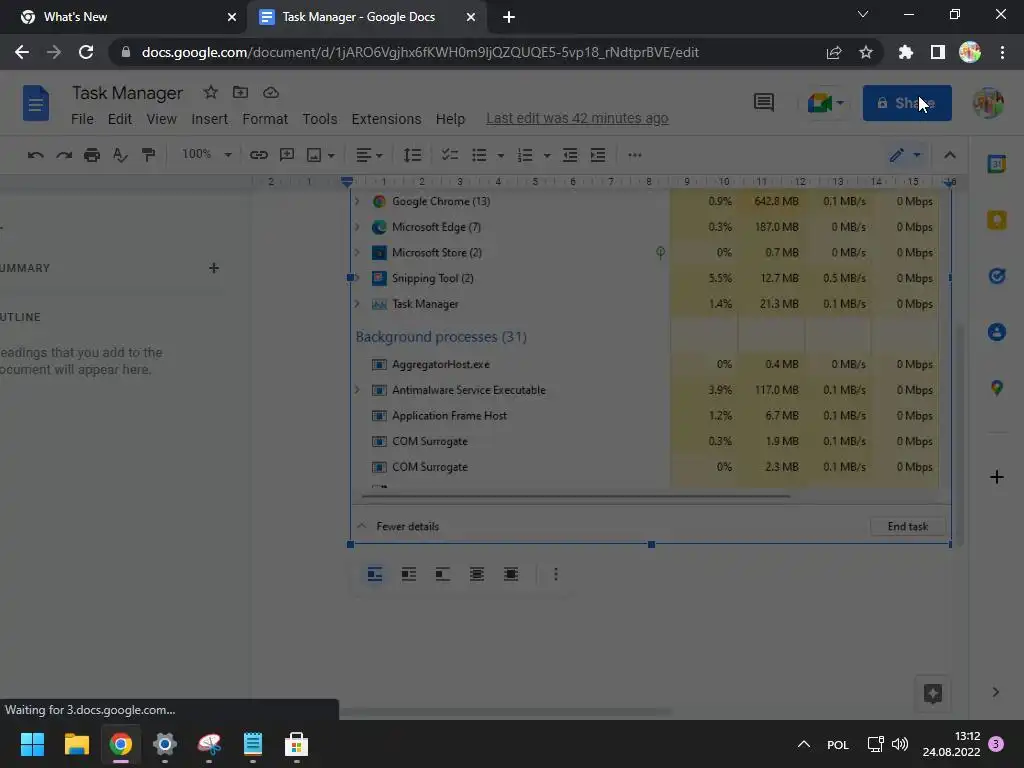The image size is (1024, 768).
Task: Show side panel with the bottom chevron
Action: [x=995, y=692]
